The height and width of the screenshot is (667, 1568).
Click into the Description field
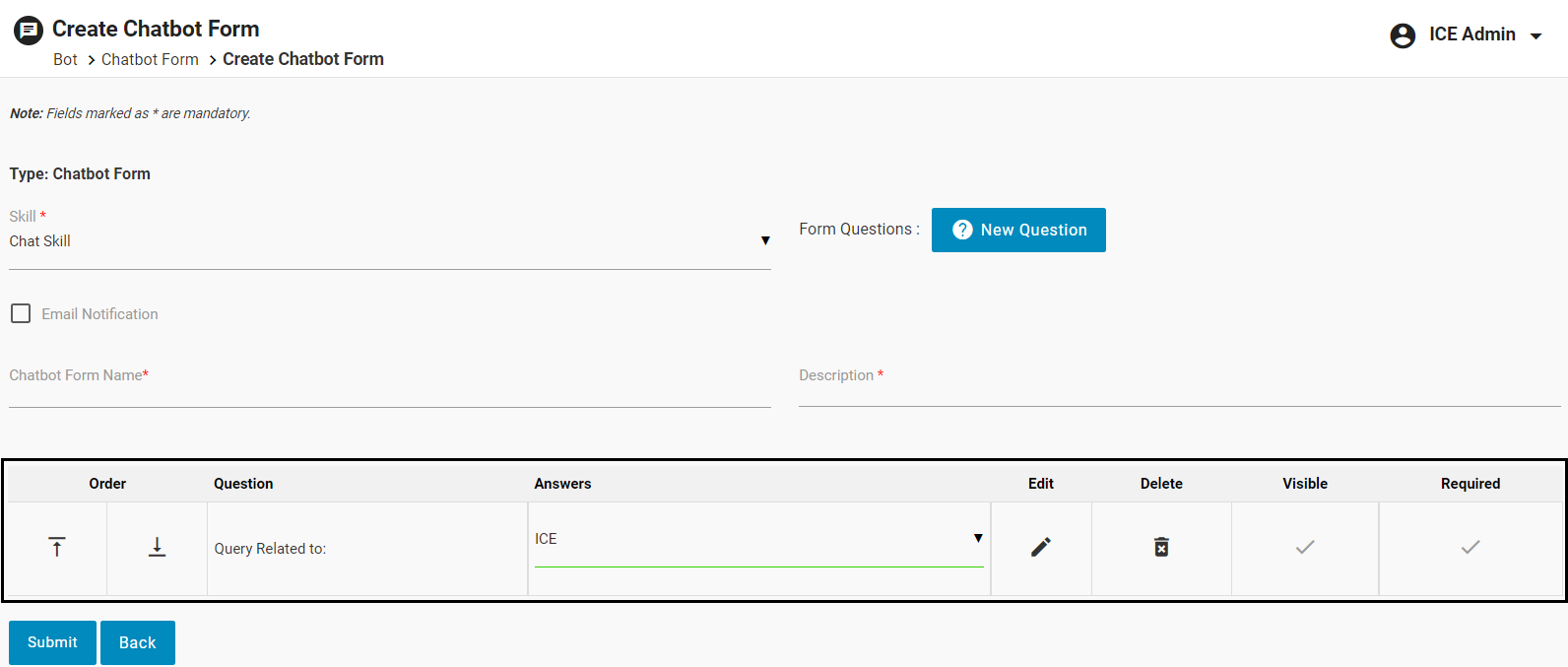pyautogui.click(x=1179, y=390)
